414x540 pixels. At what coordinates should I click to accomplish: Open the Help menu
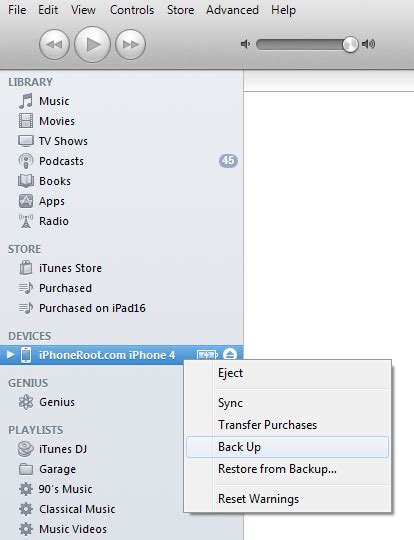(x=283, y=10)
